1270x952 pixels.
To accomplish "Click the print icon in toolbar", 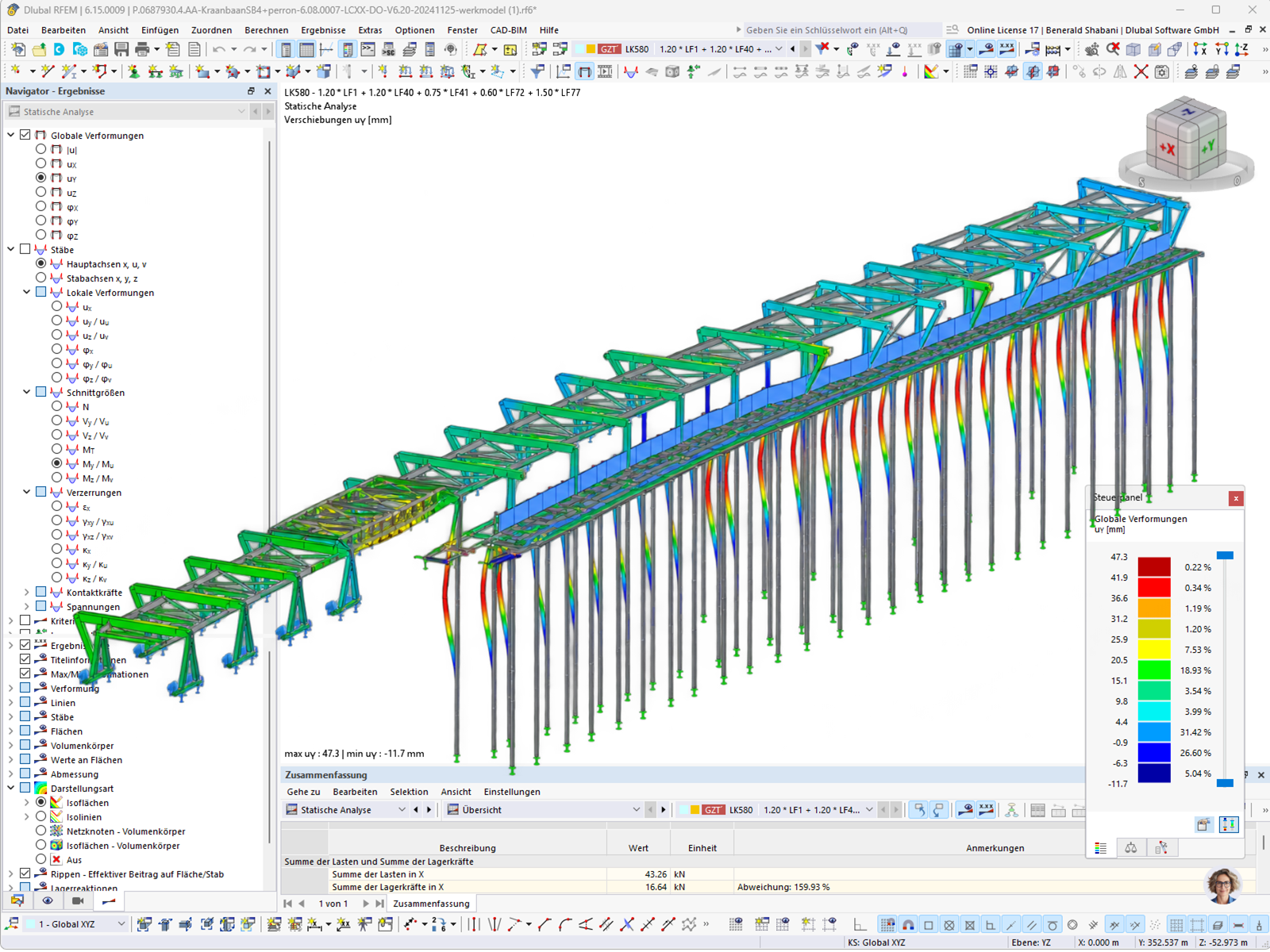I will click(x=142, y=49).
